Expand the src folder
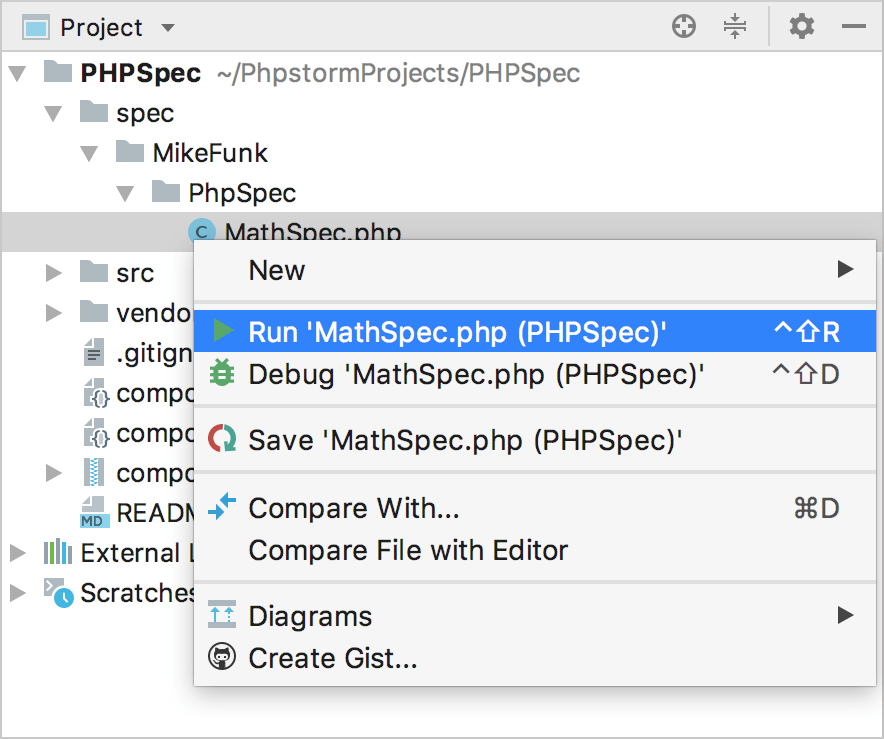This screenshot has width=884, height=739. click(53, 272)
